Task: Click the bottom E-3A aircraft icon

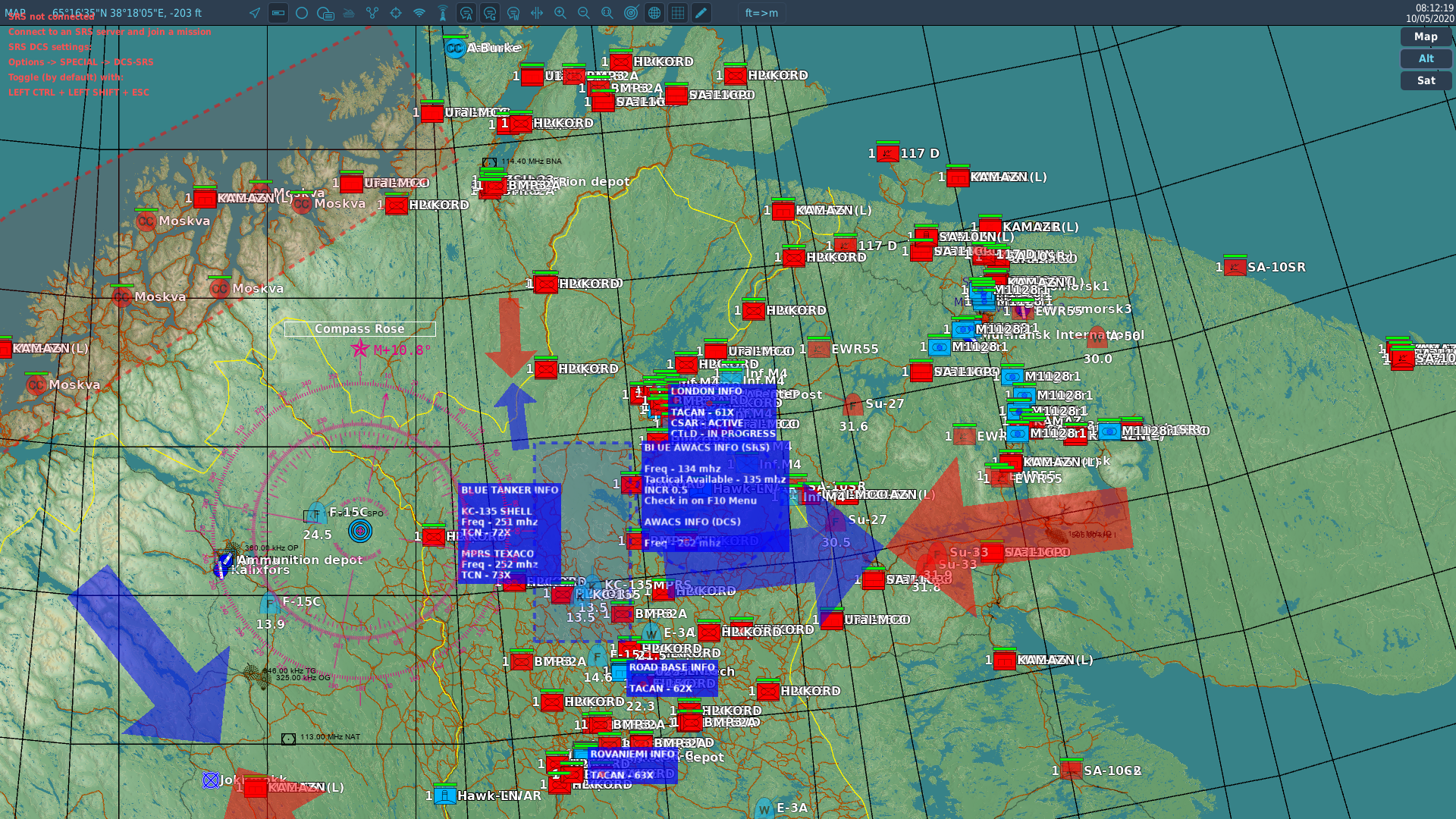Action: point(764,808)
